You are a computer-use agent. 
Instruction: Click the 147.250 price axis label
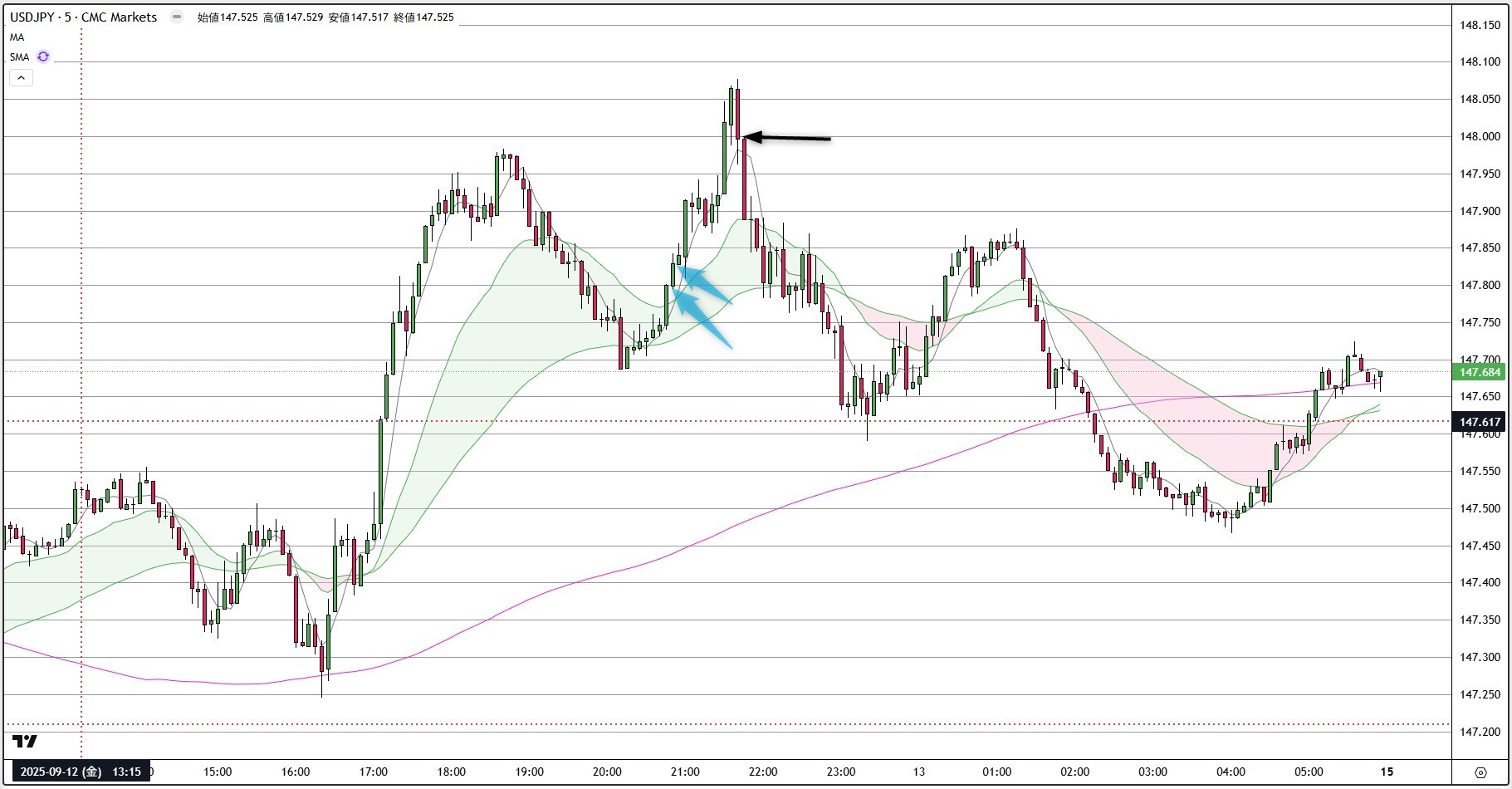[x=1480, y=694]
